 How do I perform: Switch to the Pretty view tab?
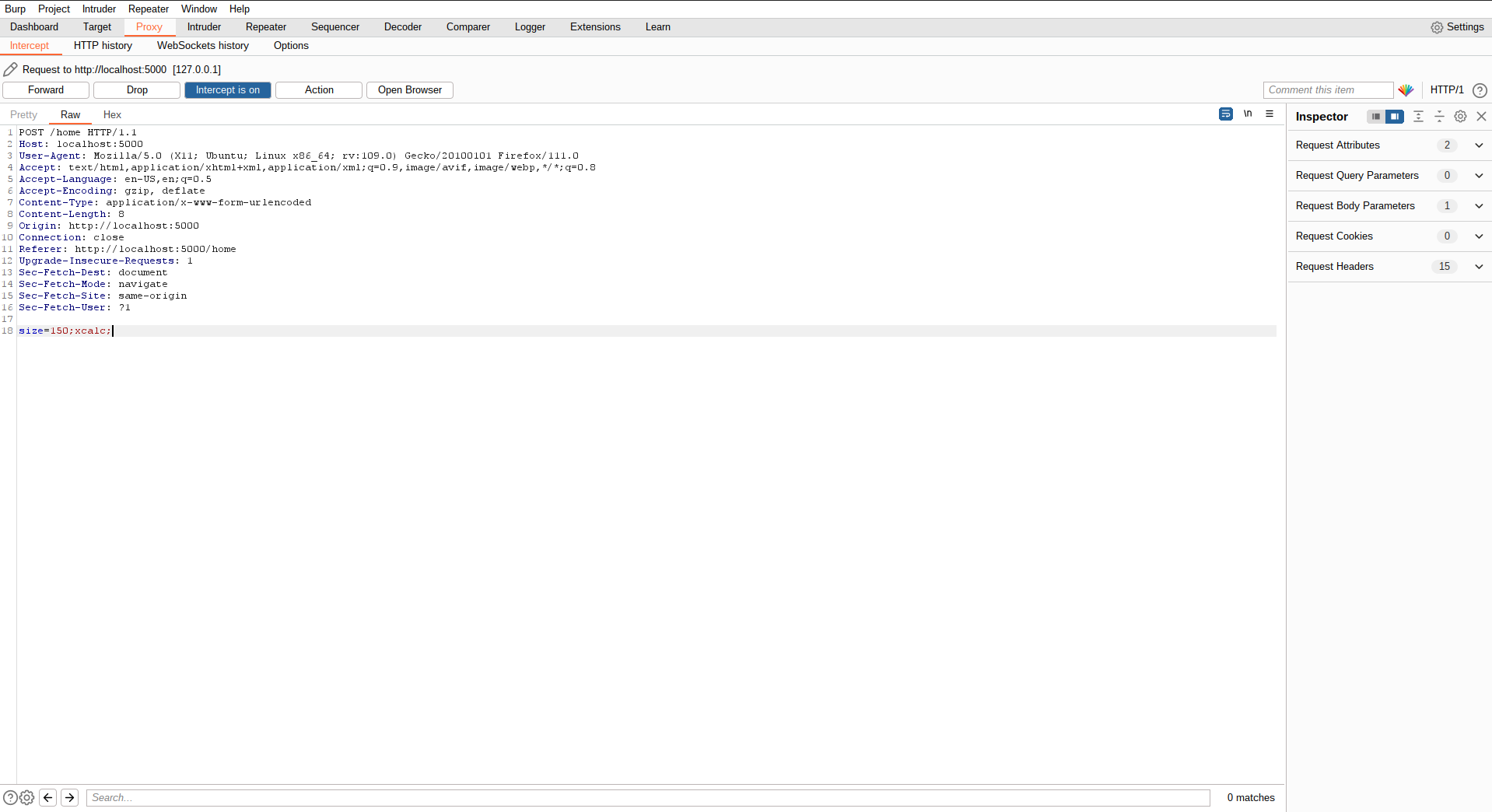click(24, 115)
